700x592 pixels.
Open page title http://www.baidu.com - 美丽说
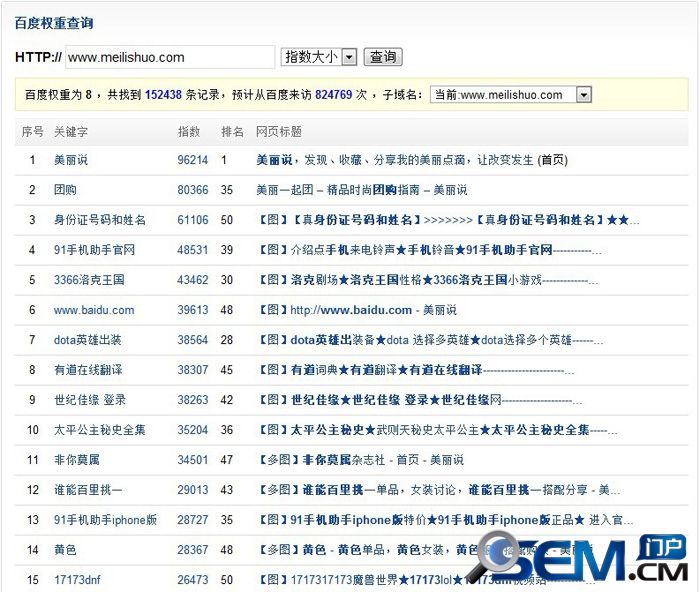coord(356,310)
